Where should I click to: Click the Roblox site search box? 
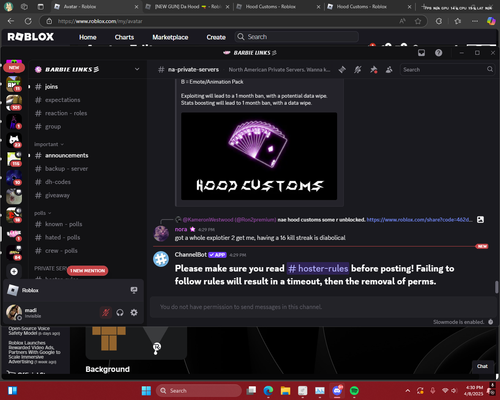[297, 37]
